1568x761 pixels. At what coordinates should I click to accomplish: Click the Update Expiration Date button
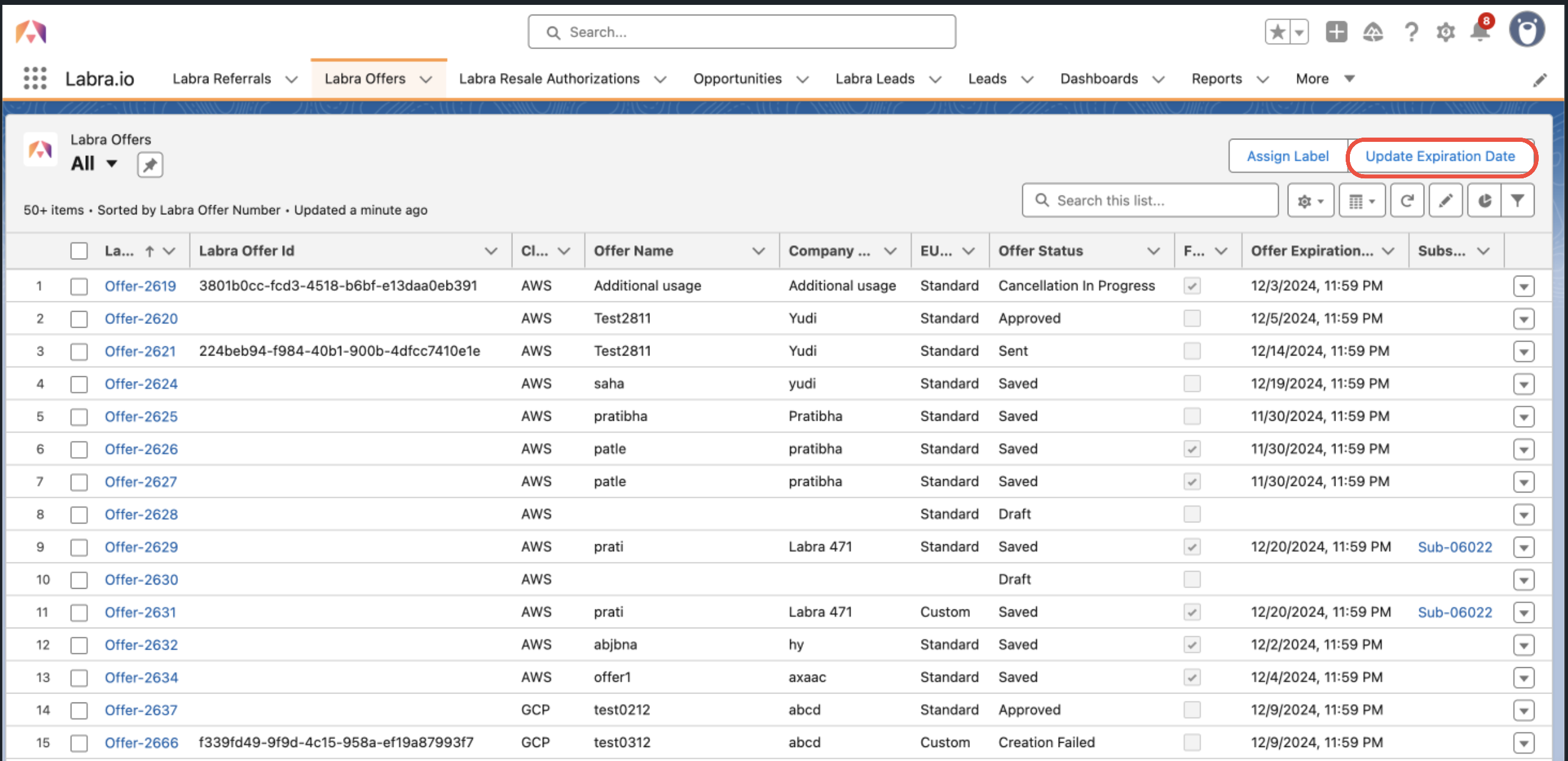point(1439,156)
